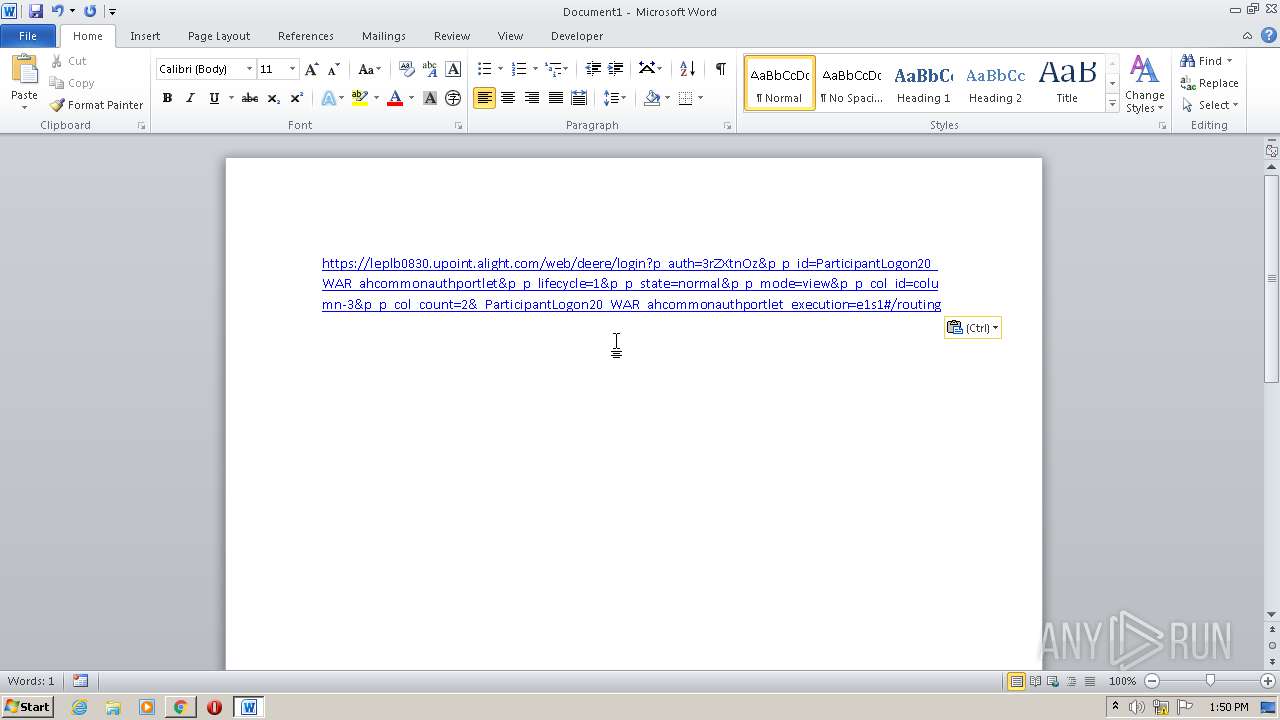
Task: Switch to the Review tab
Action: click(x=452, y=36)
